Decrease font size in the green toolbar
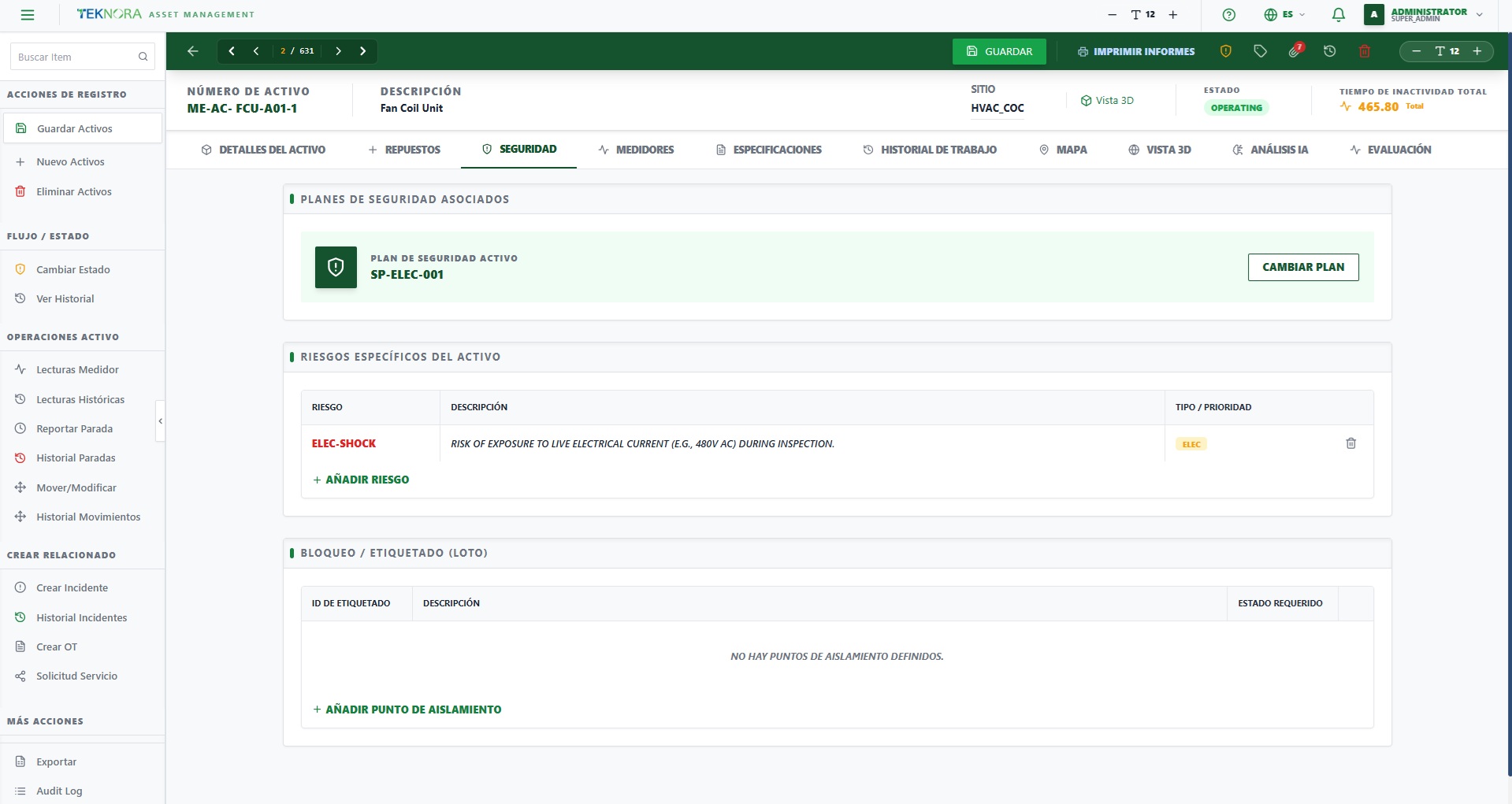Viewport: 1512px width, 804px height. click(1416, 51)
